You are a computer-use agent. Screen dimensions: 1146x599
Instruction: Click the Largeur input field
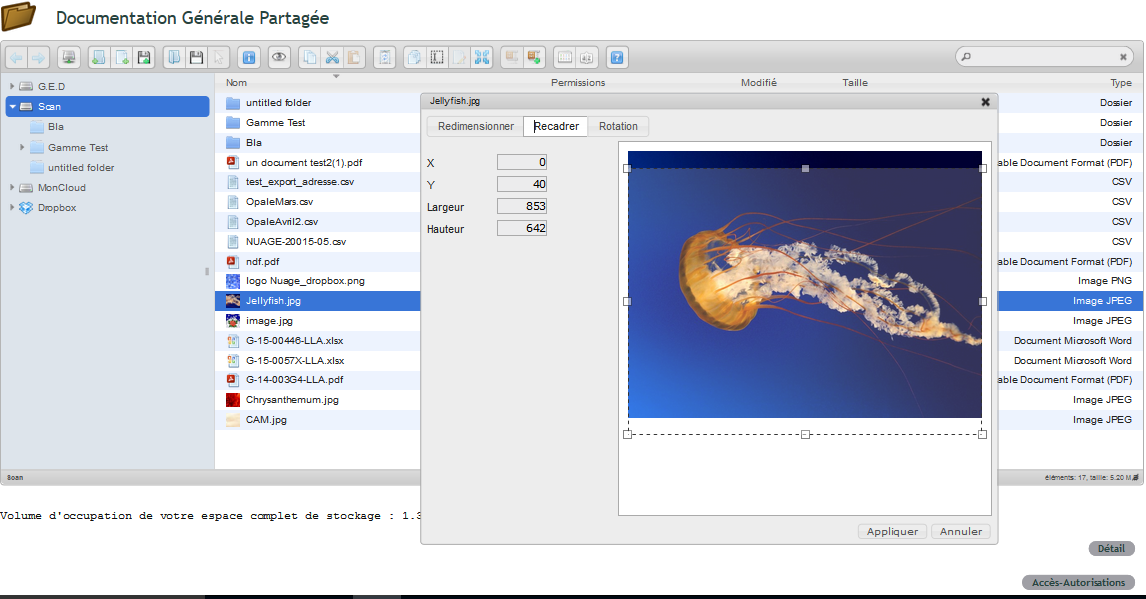pyautogui.click(x=522, y=206)
